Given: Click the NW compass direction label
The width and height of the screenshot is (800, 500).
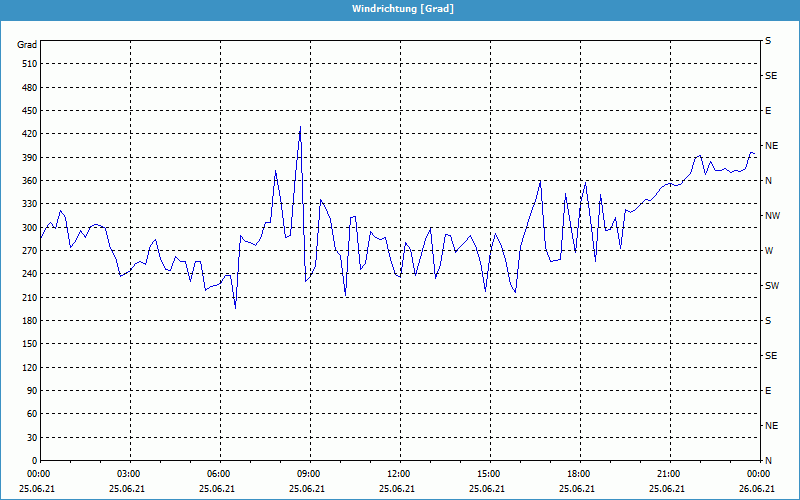Looking at the screenshot, I should click(x=772, y=216).
